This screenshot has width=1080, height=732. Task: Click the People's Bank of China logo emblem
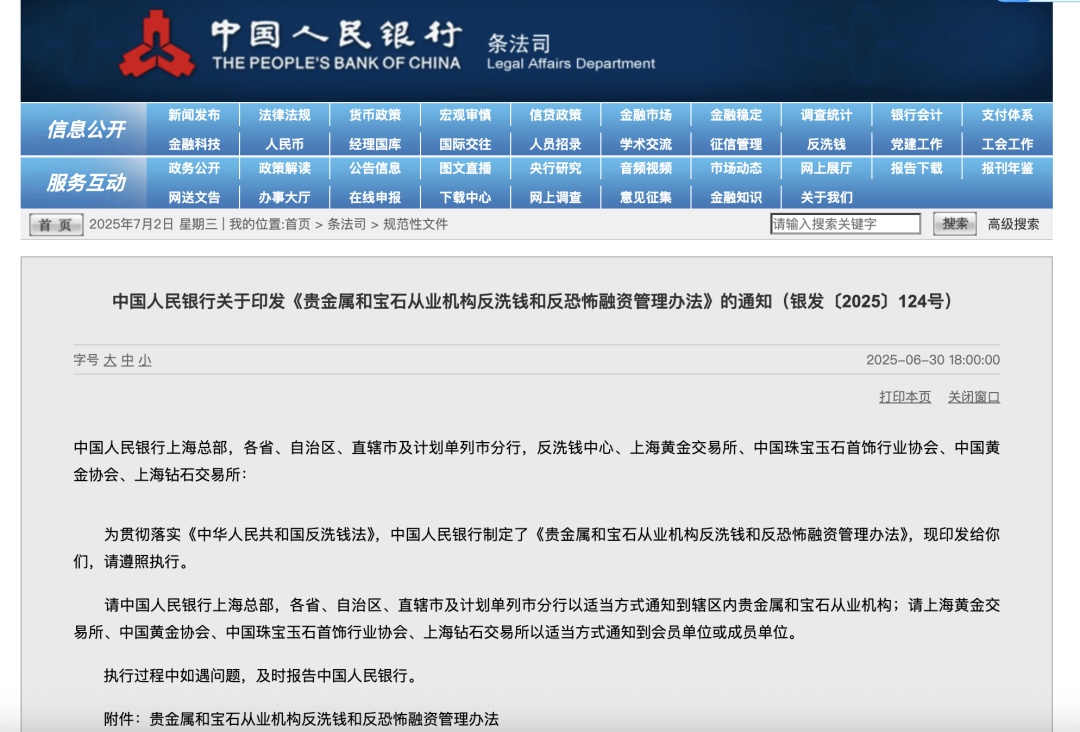[x=157, y=45]
